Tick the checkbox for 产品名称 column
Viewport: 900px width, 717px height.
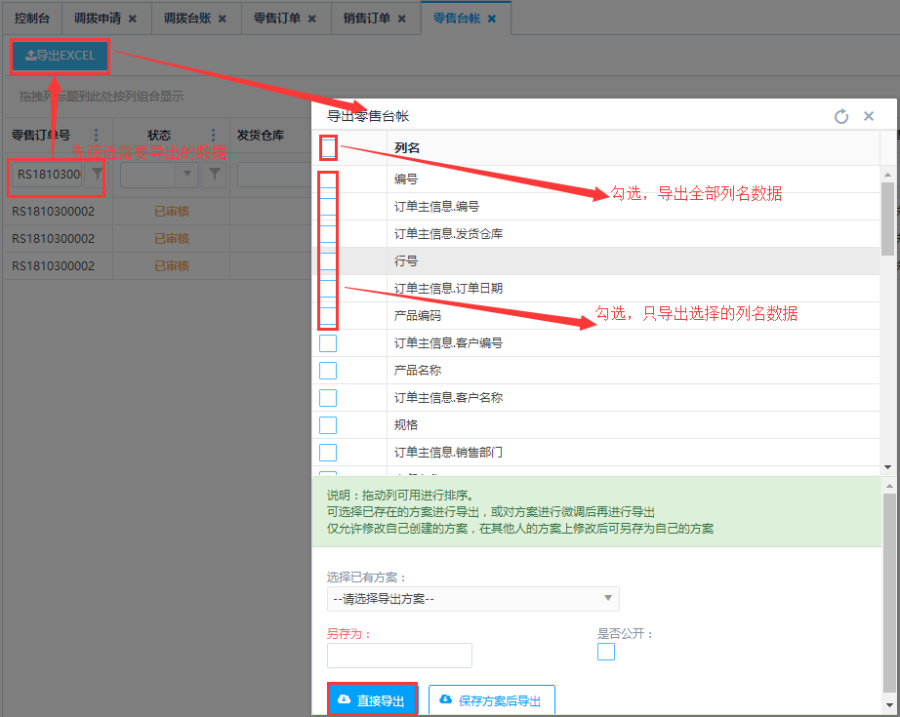[328, 371]
